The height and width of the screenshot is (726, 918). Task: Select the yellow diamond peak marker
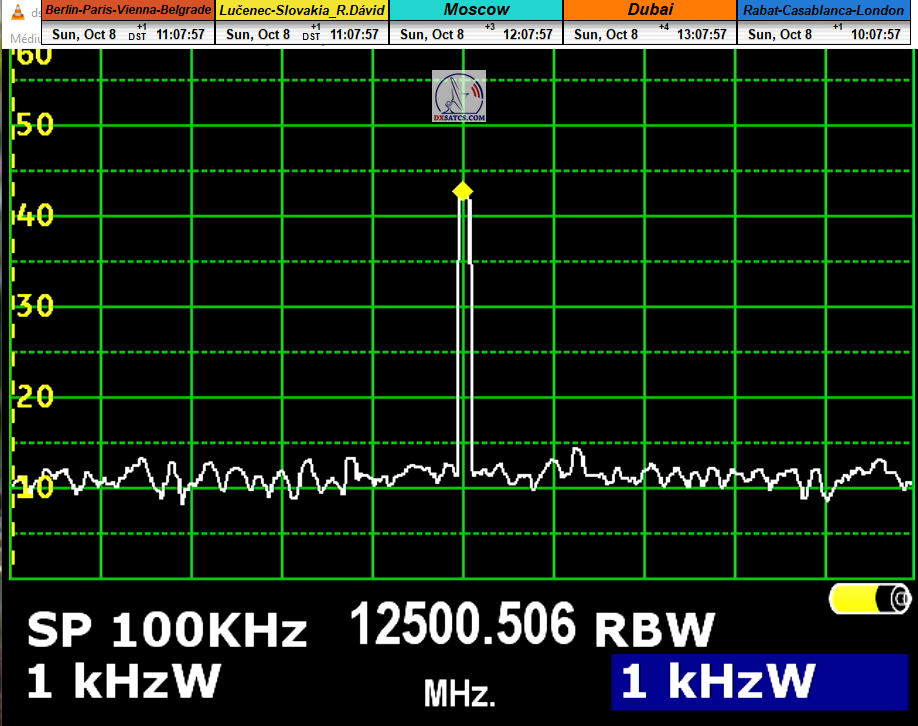(462, 191)
